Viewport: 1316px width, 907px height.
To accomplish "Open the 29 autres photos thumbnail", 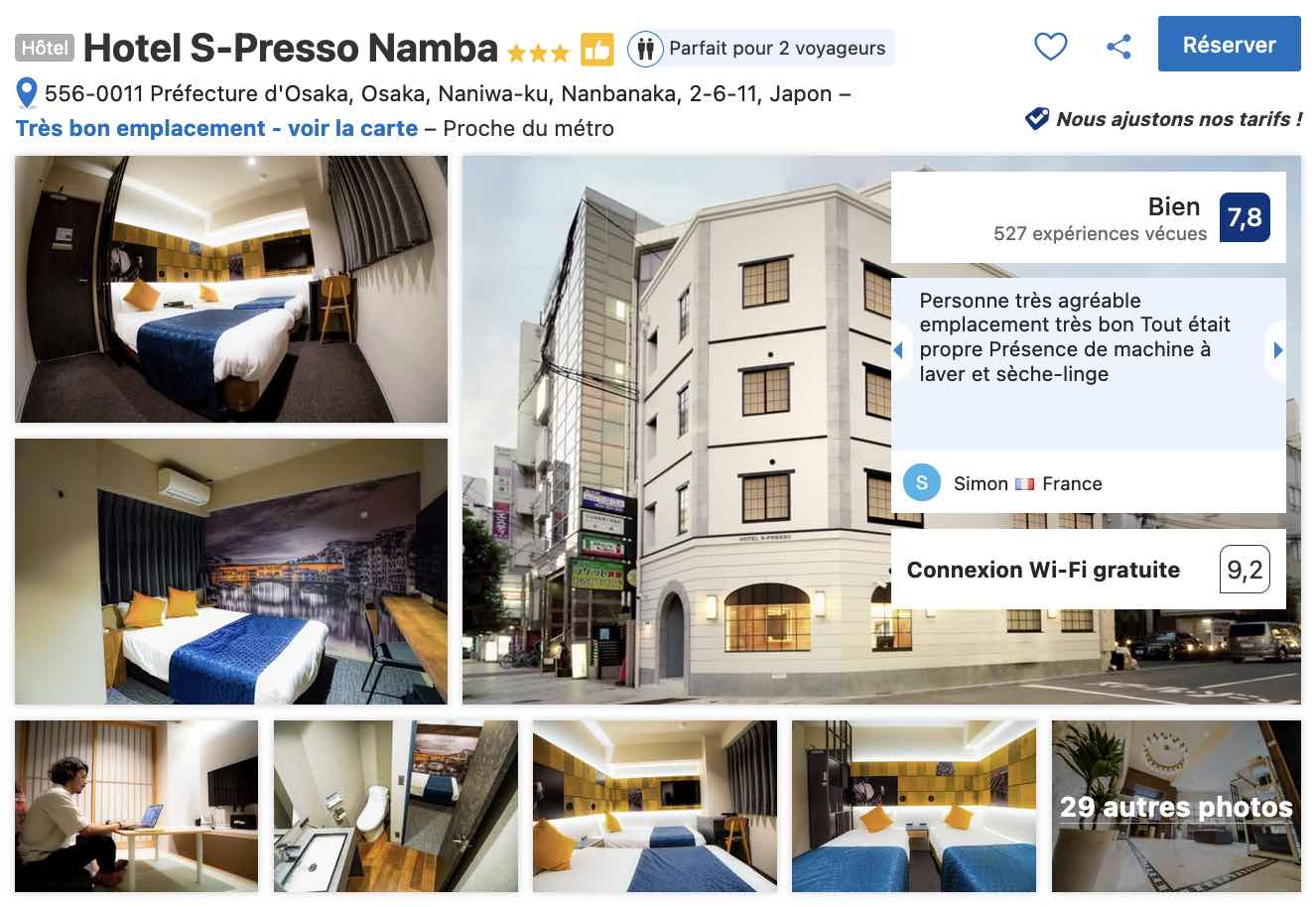I will coord(1176,806).
